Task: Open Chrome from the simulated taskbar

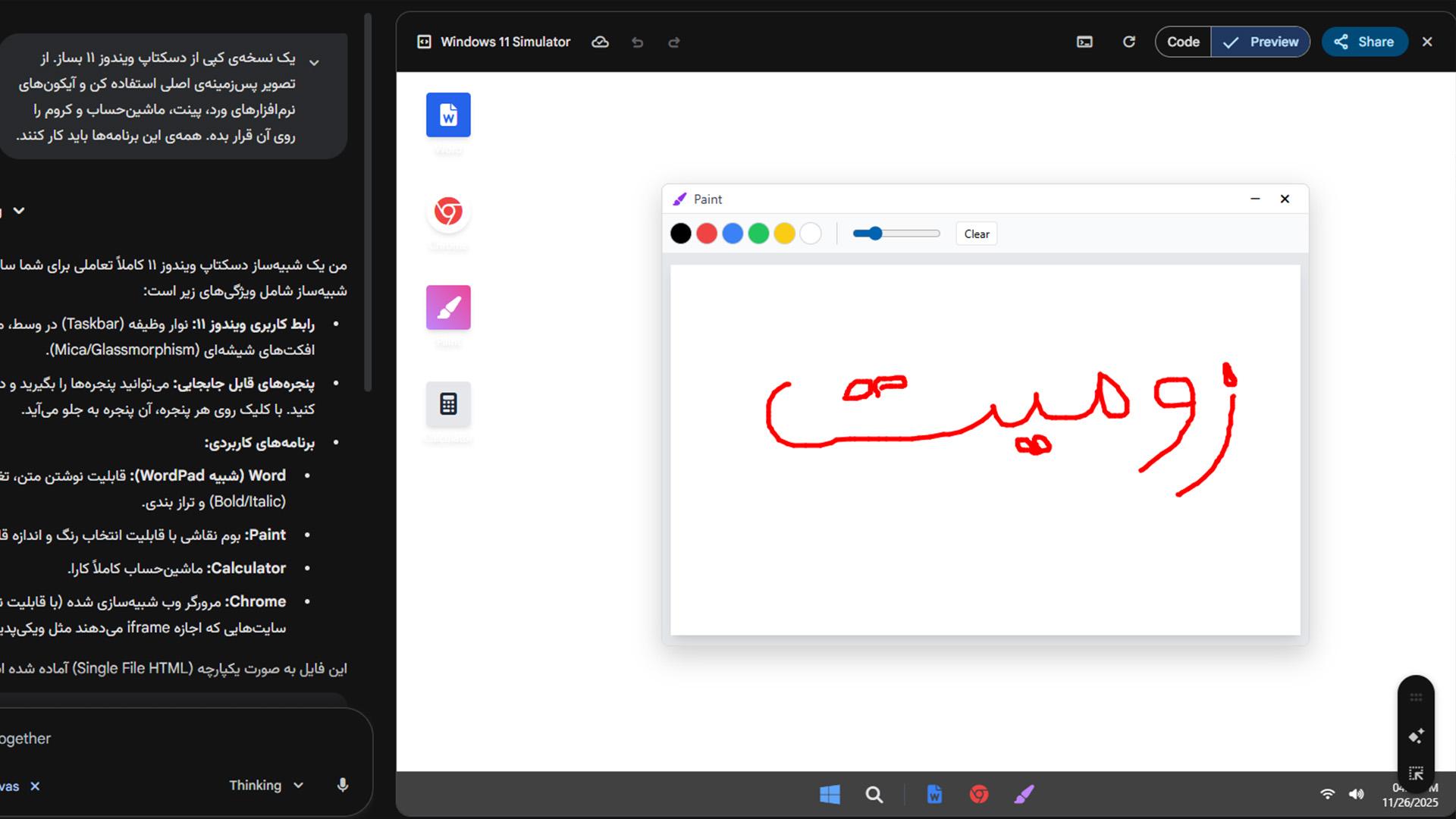Action: click(x=979, y=794)
